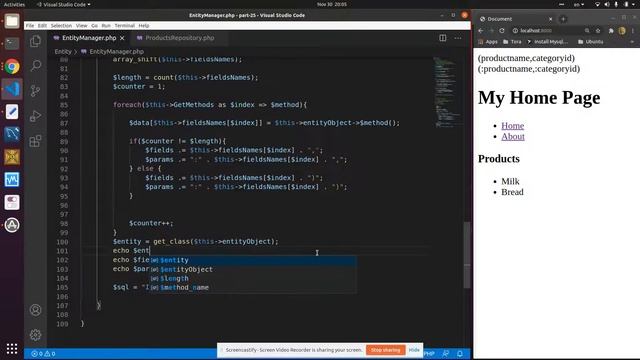The height and width of the screenshot is (360, 640).
Task: Open the Run and Debug view
Action: point(36,116)
